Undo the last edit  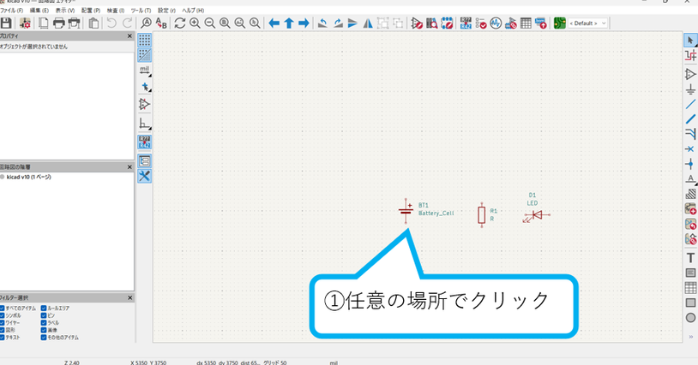112,23
